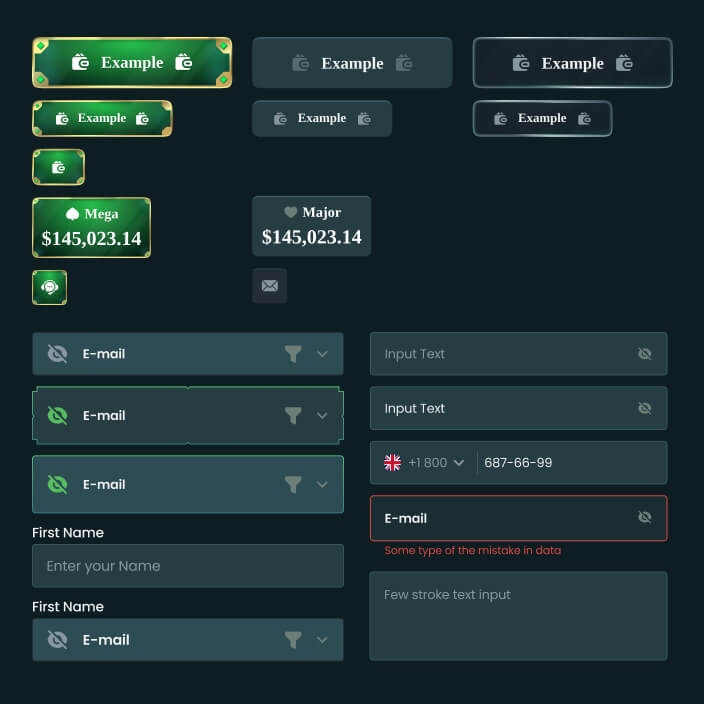This screenshot has width=704, height=704.
Task: Expand chevron of E-mail dropdown under First Name label
Action: click(322, 640)
